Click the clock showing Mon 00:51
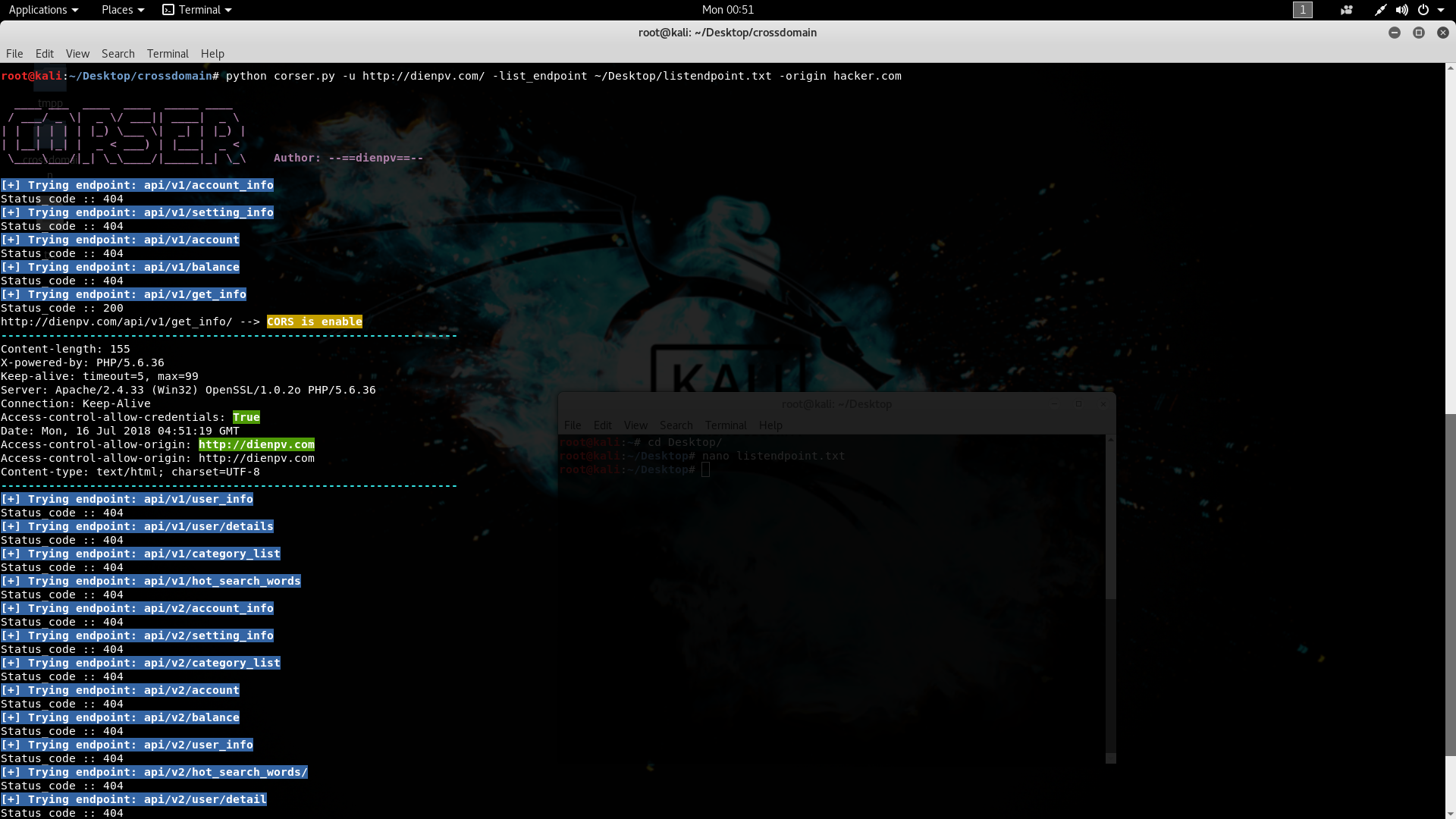The width and height of the screenshot is (1456, 819). pos(727,10)
